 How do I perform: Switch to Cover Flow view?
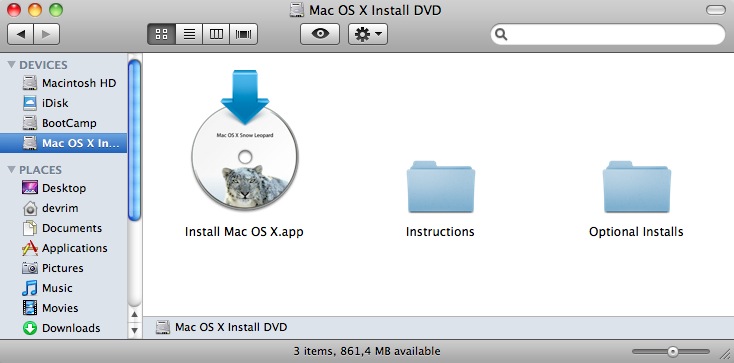(x=243, y=34)
